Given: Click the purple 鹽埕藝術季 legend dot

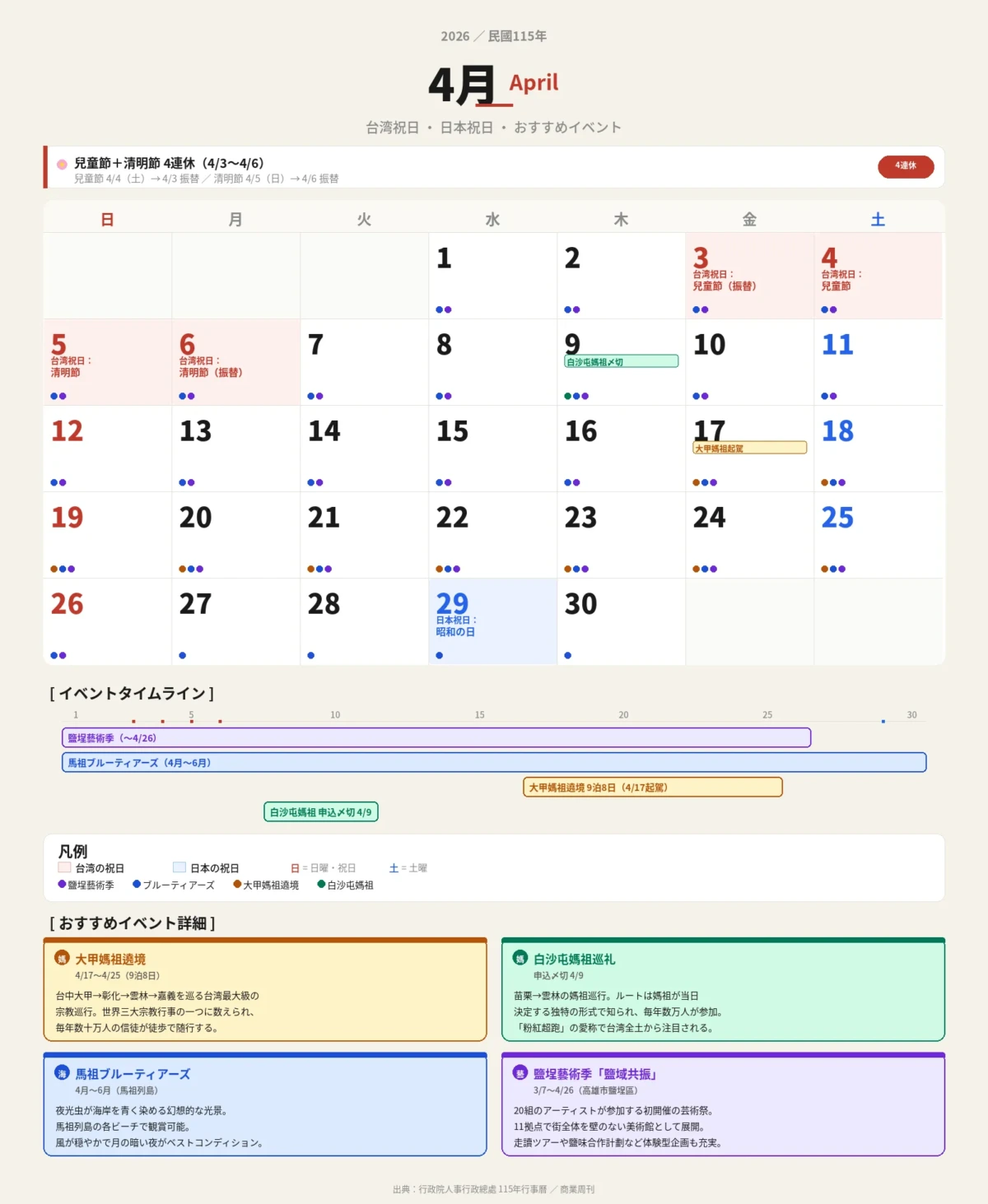Looking at the screenshot, I should coord(62,884).
